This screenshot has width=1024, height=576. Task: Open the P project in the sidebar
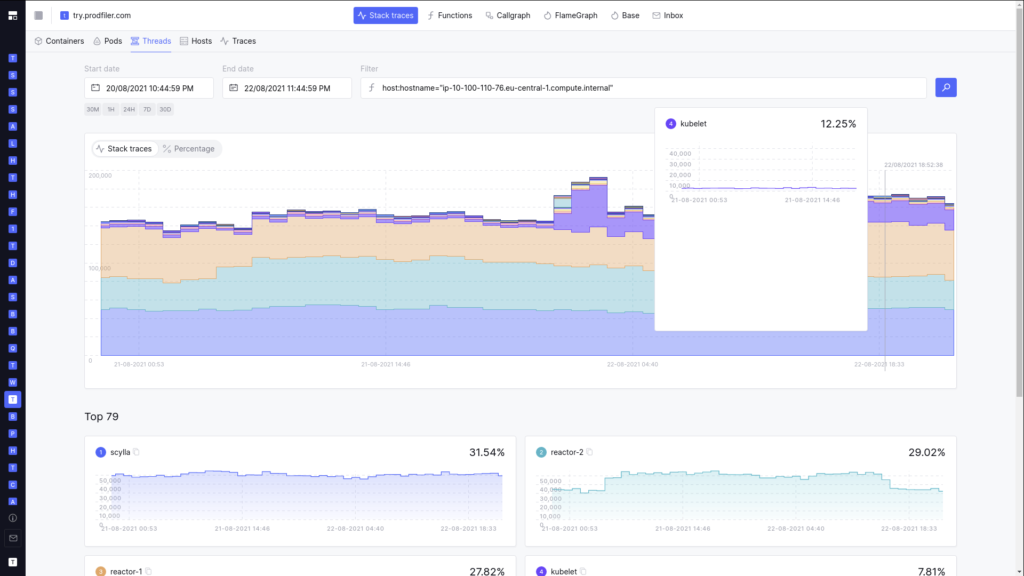point(12,434)
